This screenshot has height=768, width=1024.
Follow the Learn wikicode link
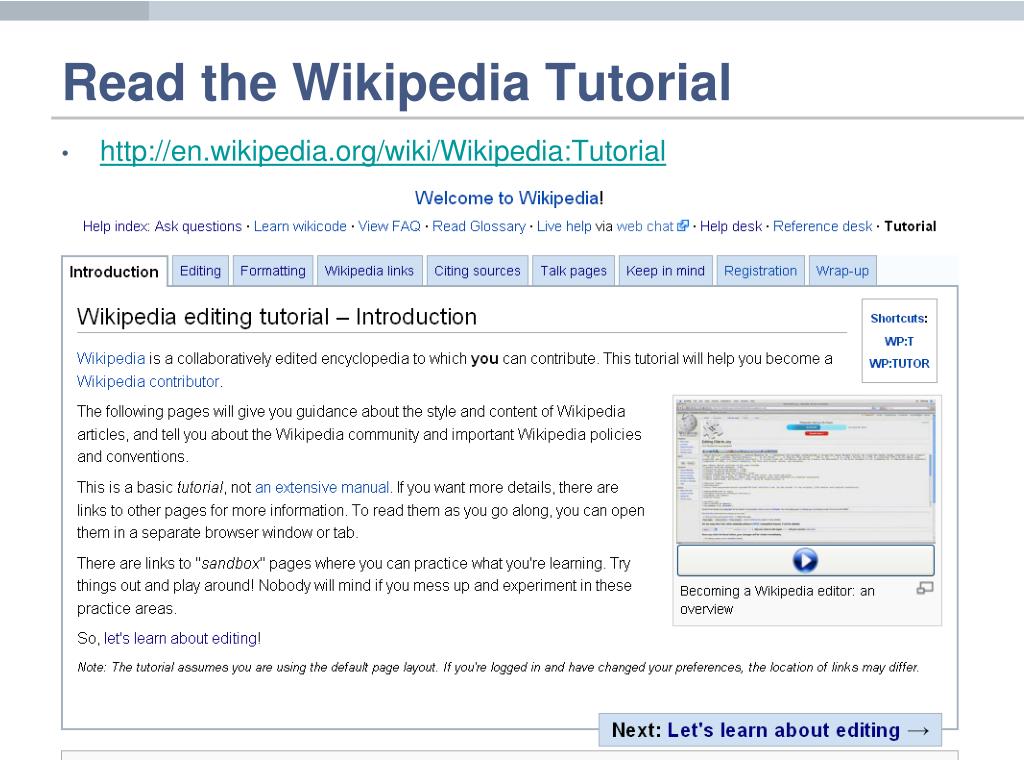(300, 227)
